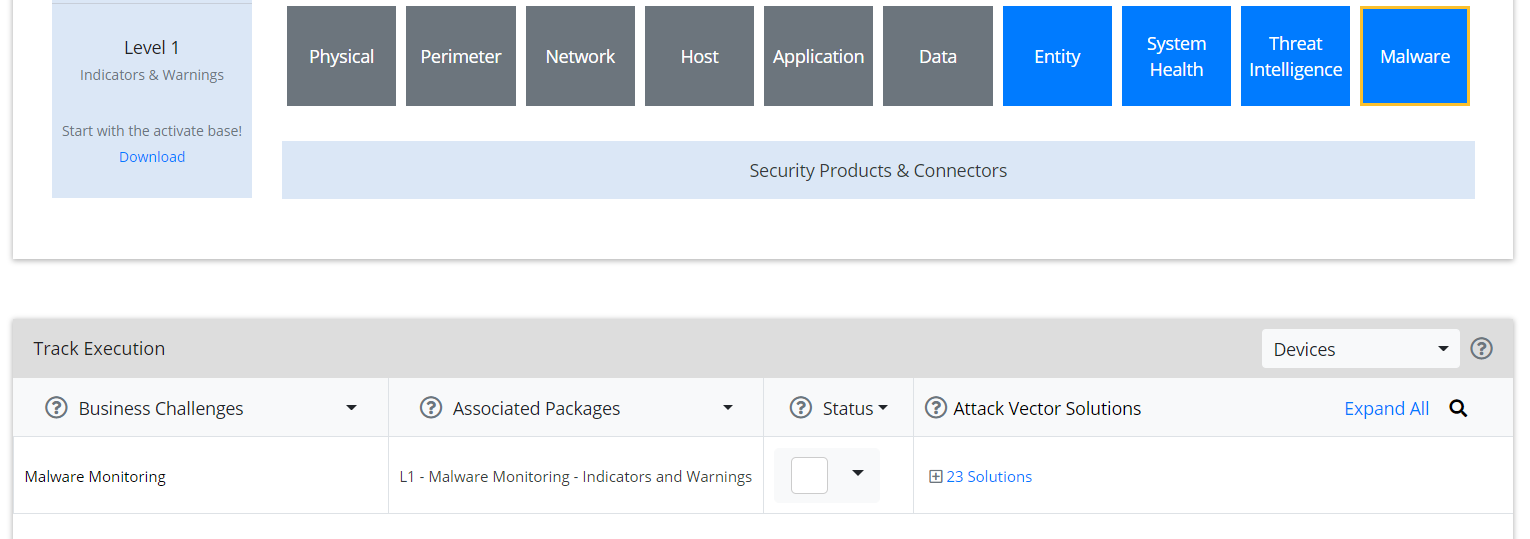Select the Application tile
The width and height of the screenshot is (1530, 539).
point(818,56)
